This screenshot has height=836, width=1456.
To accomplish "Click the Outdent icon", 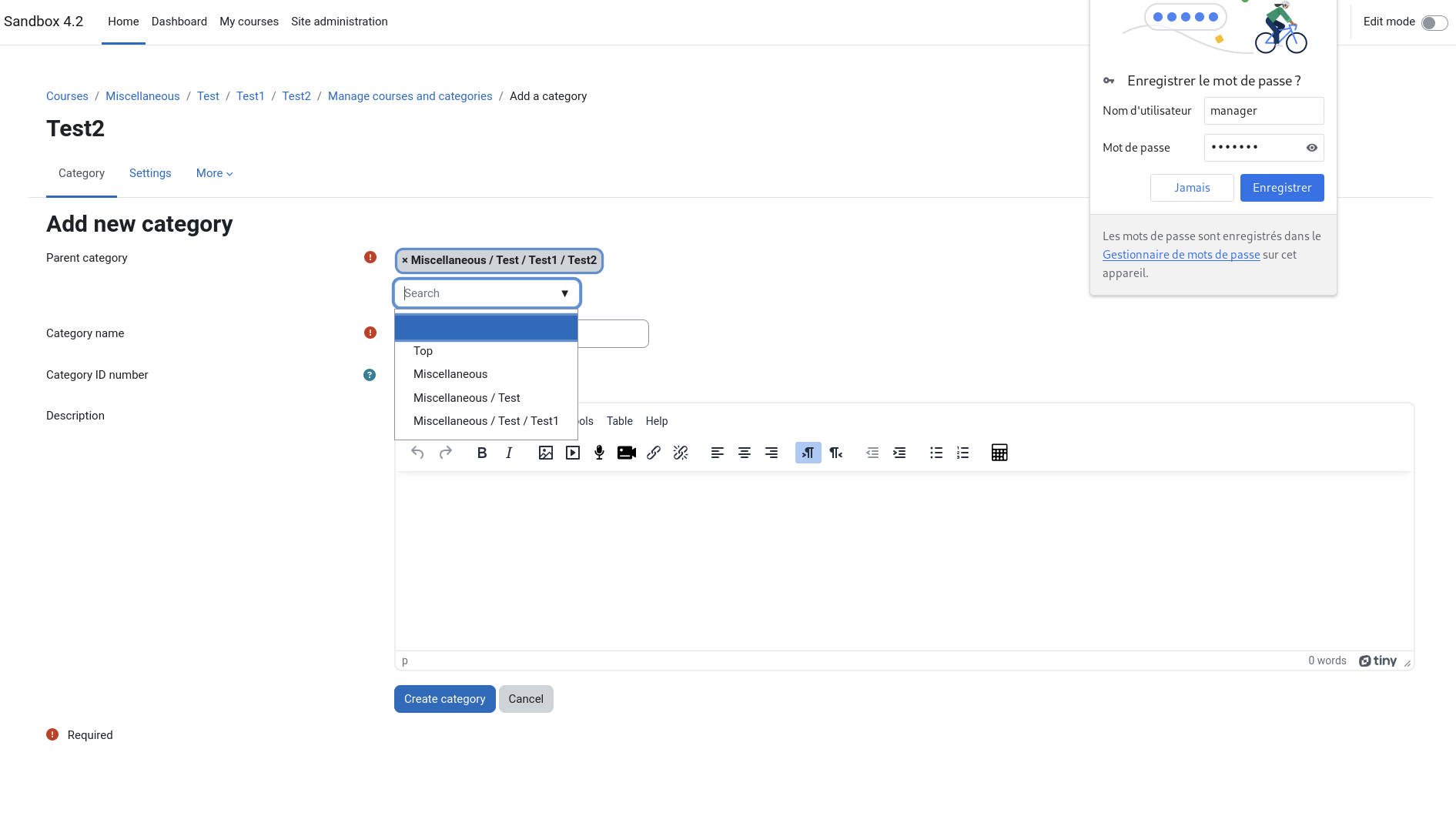I will coord(872,453).
